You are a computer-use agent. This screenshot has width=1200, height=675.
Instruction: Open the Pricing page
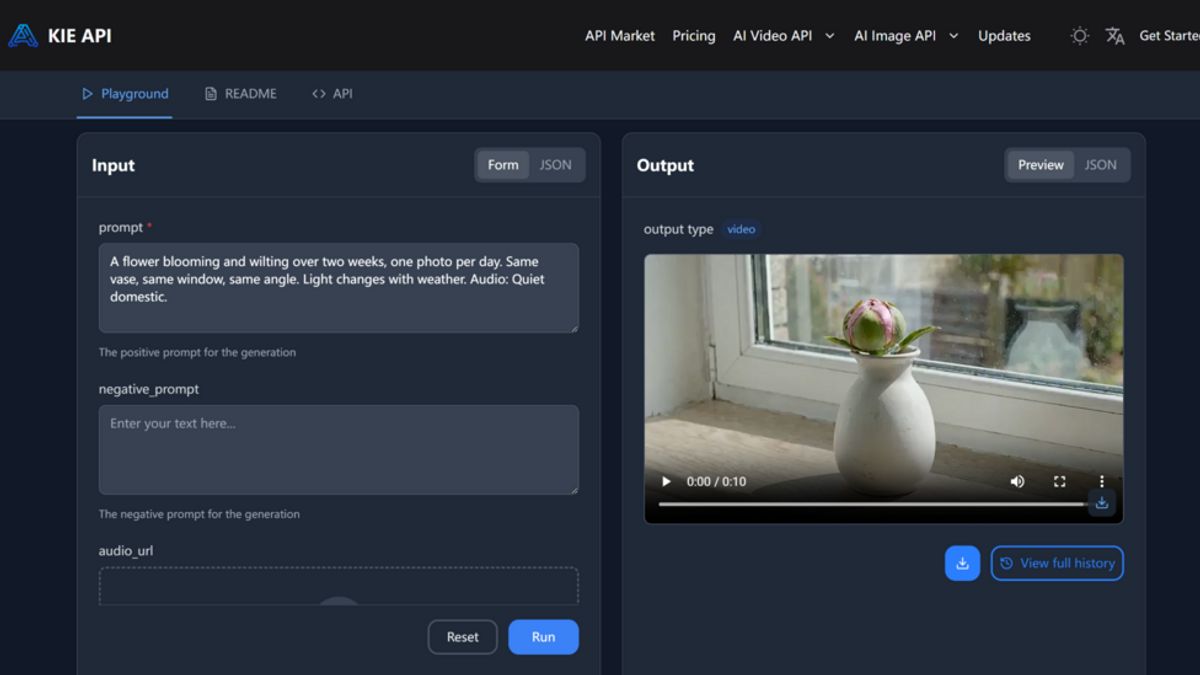694,36
